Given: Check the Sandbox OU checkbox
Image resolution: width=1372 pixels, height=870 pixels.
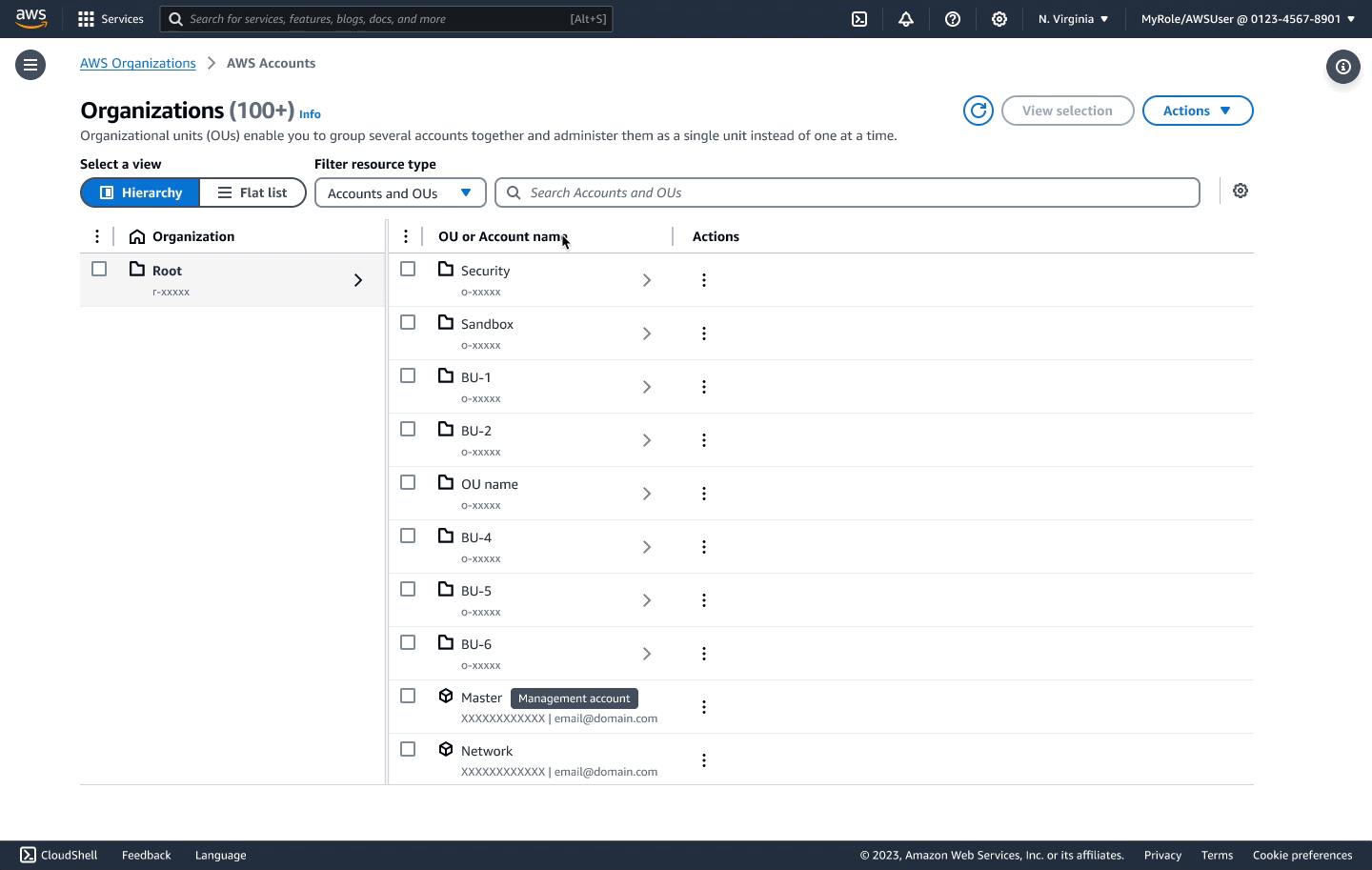Looking at the screenshot, I should (x=408, y=322).
